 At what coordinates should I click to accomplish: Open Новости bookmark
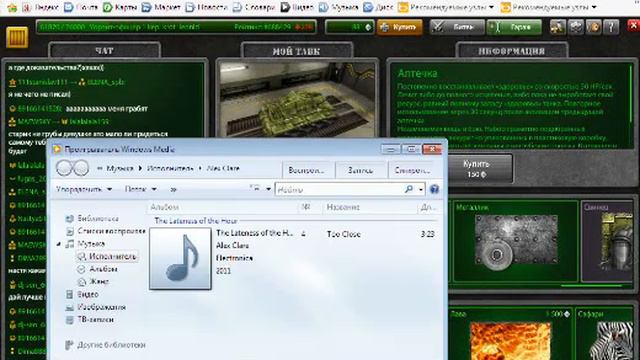tap(206, 7)
